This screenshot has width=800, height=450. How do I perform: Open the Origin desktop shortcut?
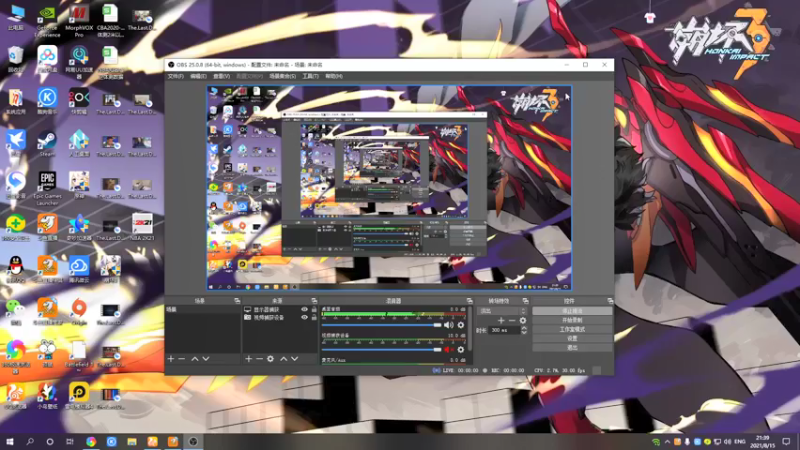point(79,312)
